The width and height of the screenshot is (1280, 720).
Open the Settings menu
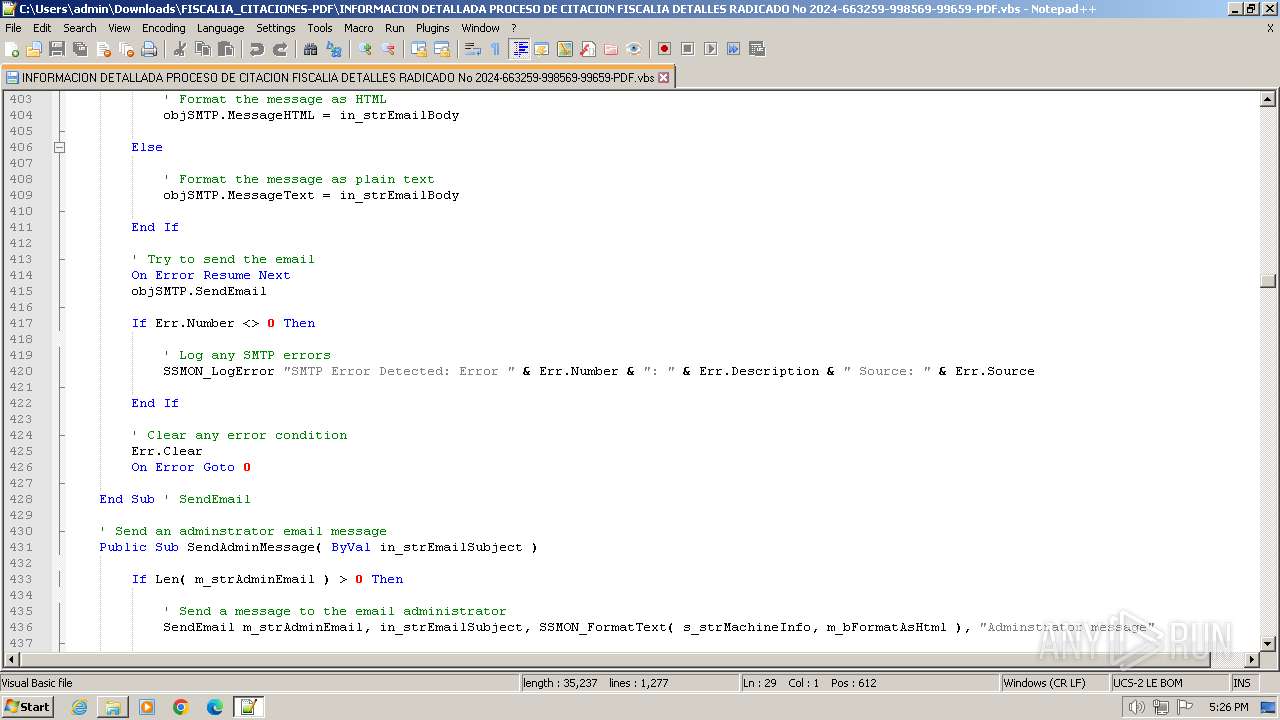pyautogui.click(x=276, y=28)
